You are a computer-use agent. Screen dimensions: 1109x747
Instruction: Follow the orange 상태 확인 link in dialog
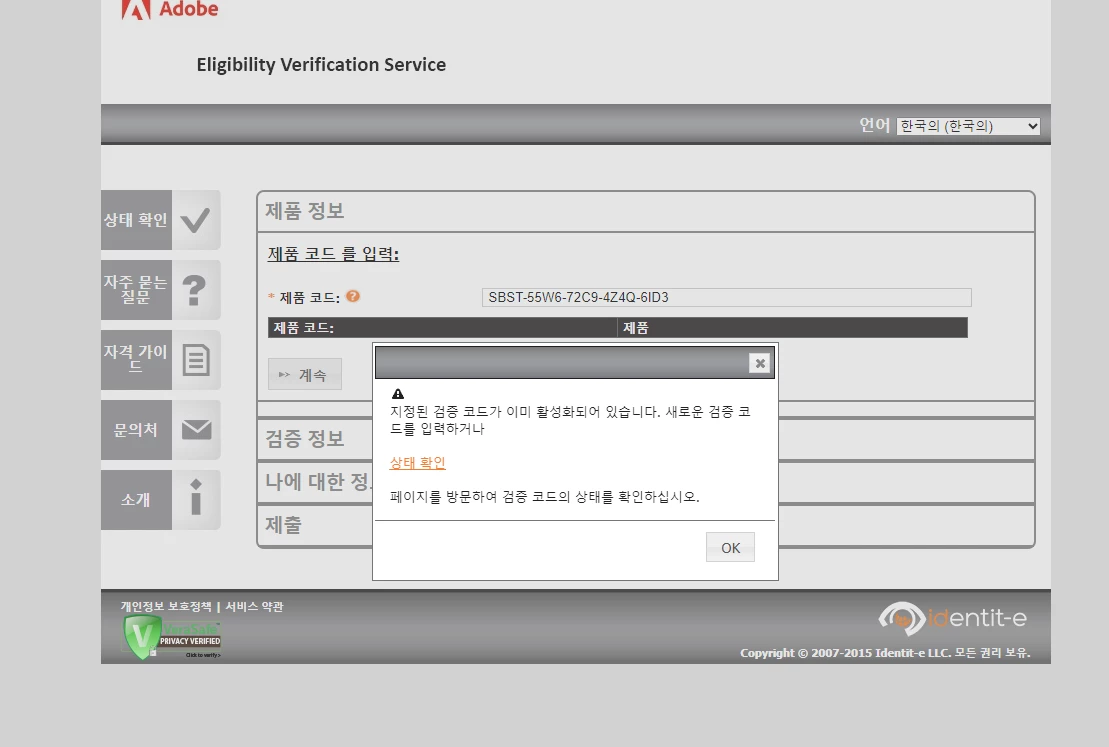click(x=417, y=463)
